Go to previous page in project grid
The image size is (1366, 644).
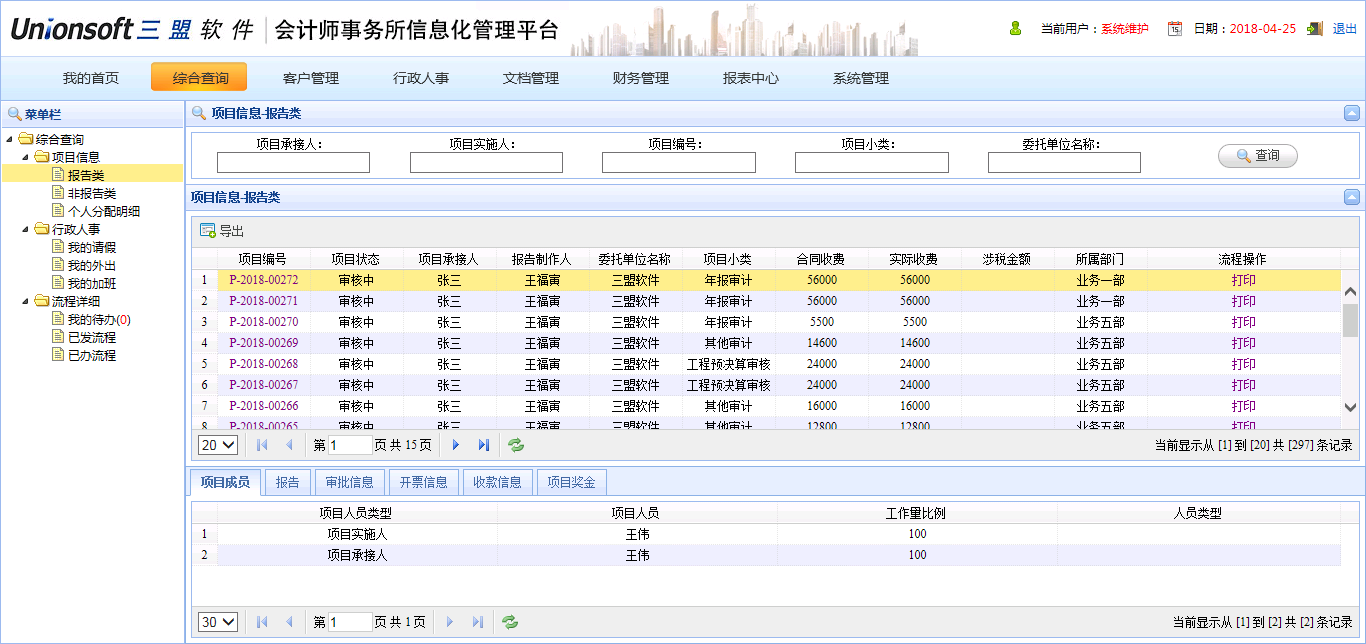[x=290, y=445]
